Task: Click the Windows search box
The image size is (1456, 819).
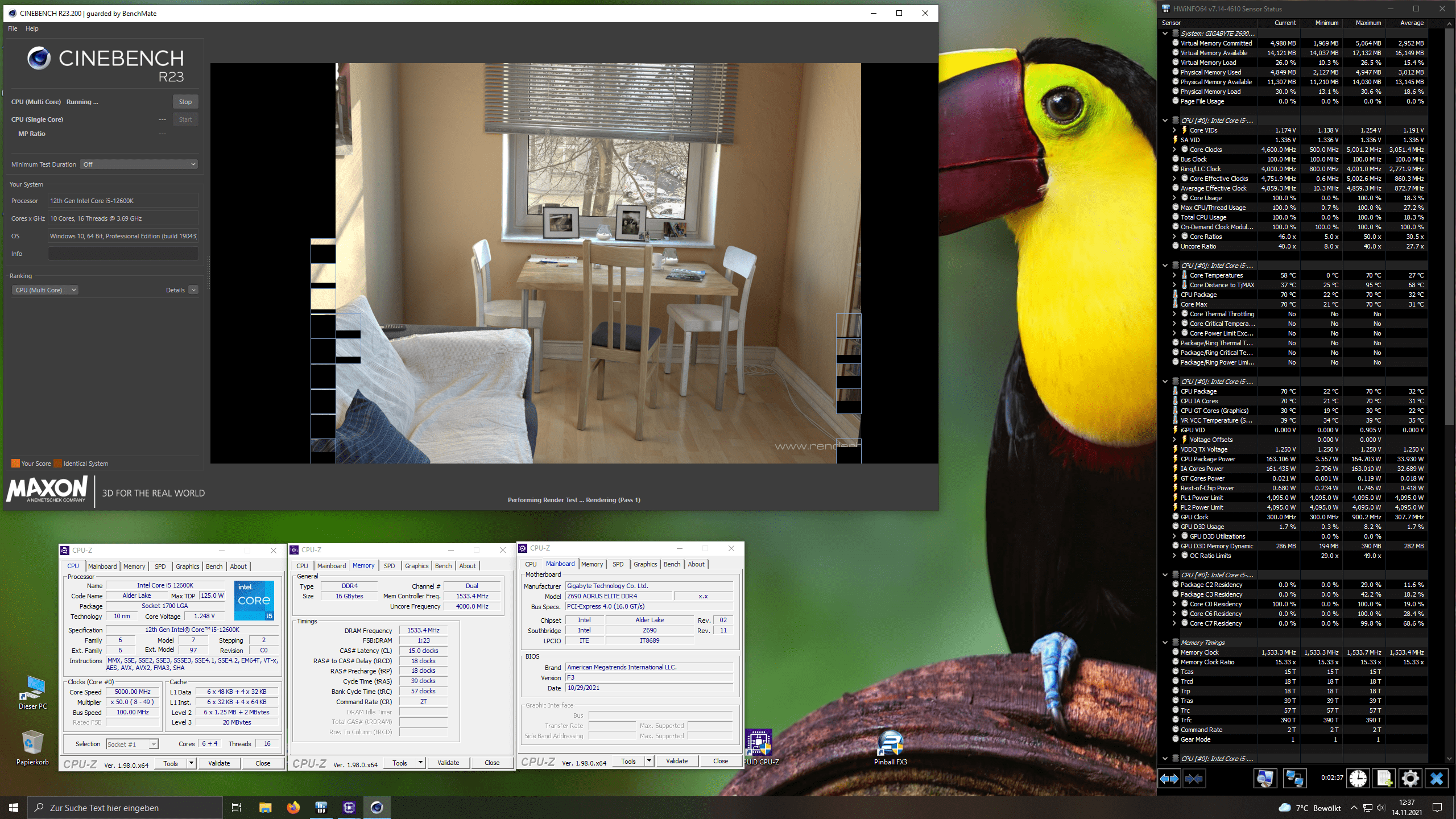Action: tap(125, 808)
